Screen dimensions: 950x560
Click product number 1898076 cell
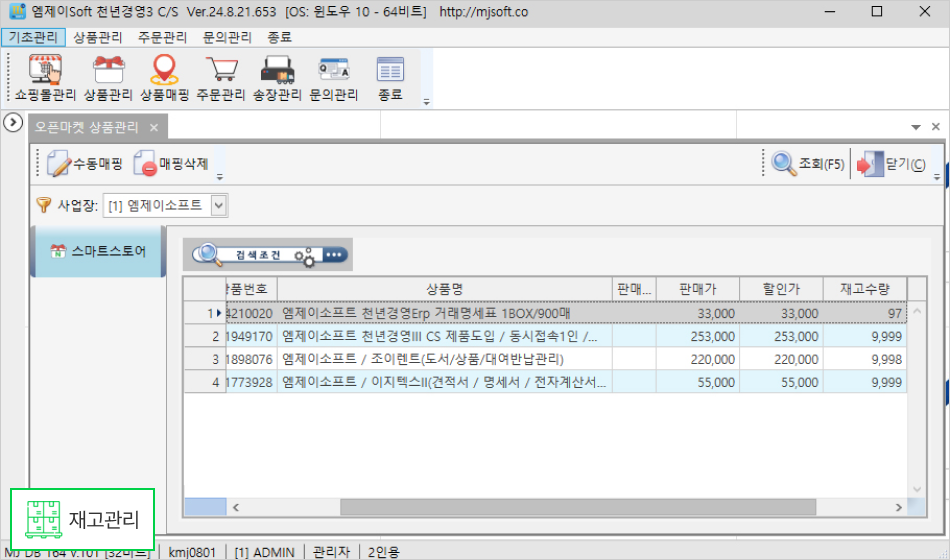click(x=251, y=359)
